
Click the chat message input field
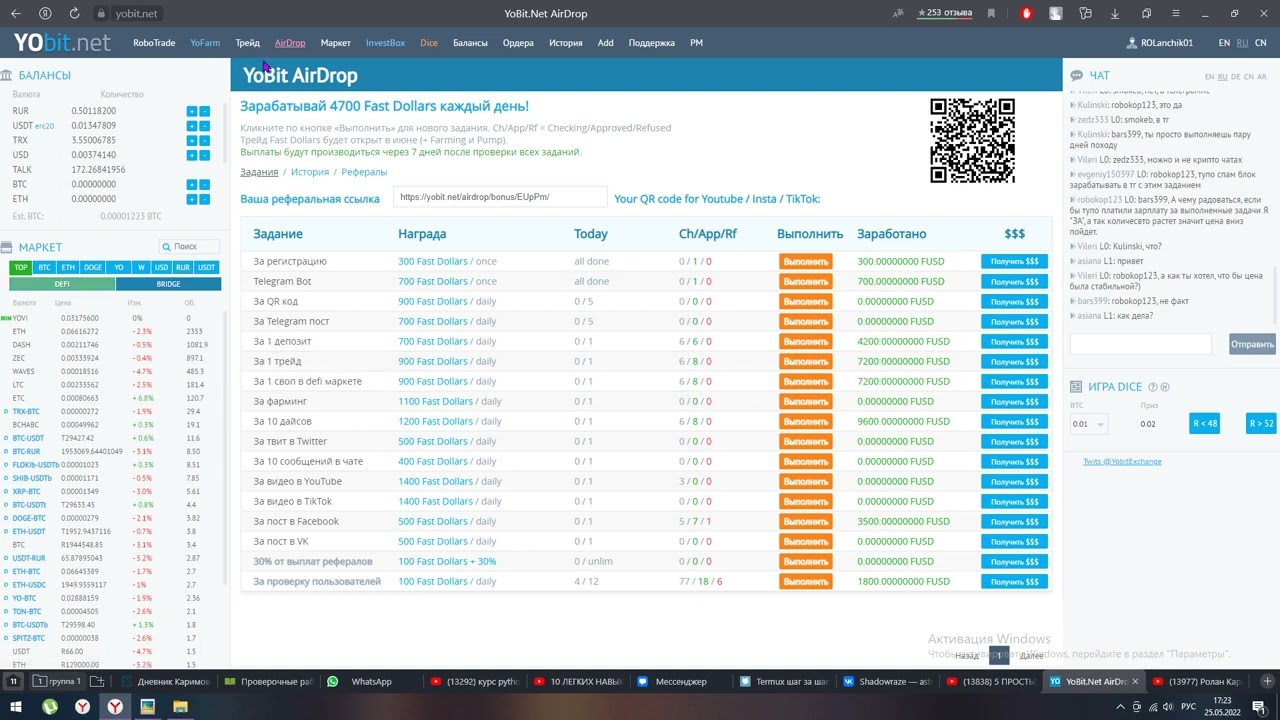[1141, 344]
